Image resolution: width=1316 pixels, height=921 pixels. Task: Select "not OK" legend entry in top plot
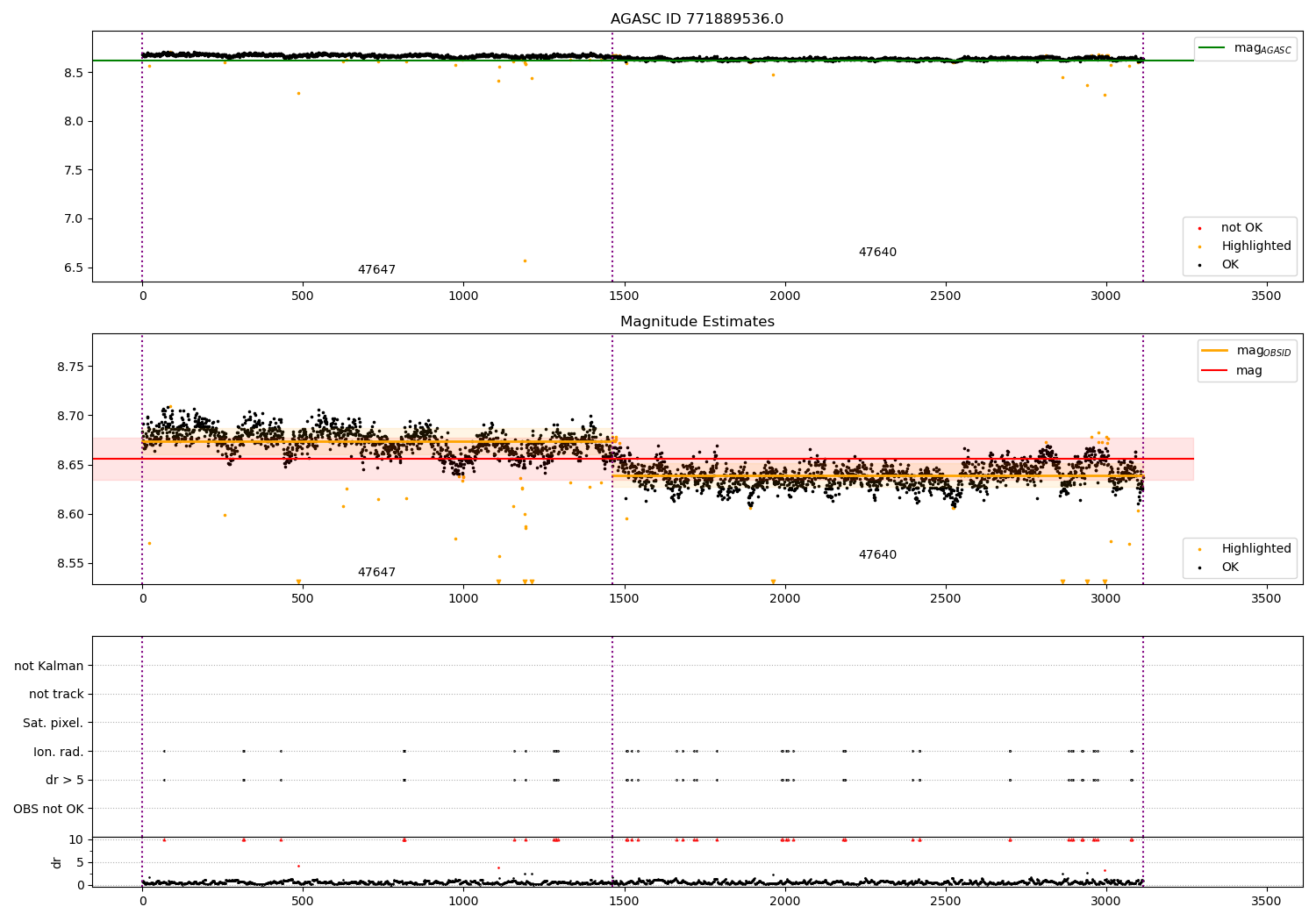(1241, 228)
